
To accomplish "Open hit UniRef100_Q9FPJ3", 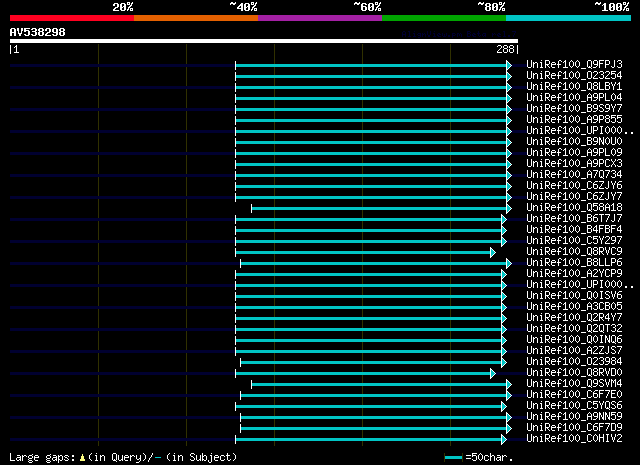I will coord(574,64).
